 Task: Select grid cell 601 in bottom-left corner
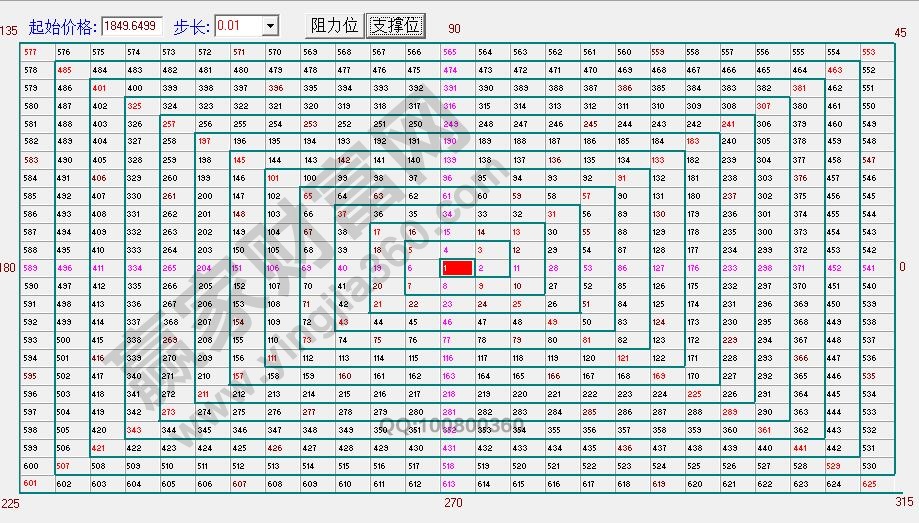pos(30,484)
